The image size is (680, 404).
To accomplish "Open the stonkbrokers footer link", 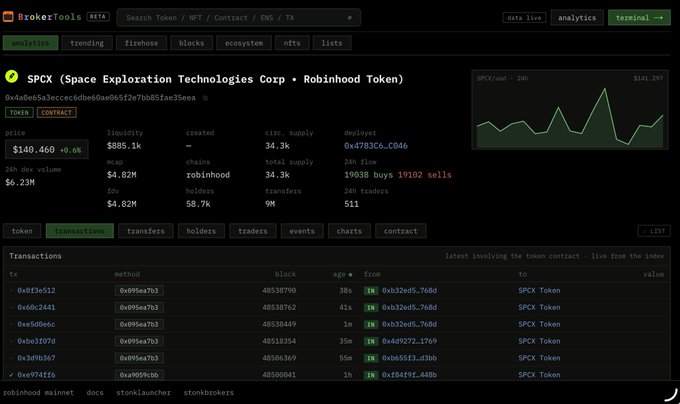I will pyautogui.click(x=209, y=393).
